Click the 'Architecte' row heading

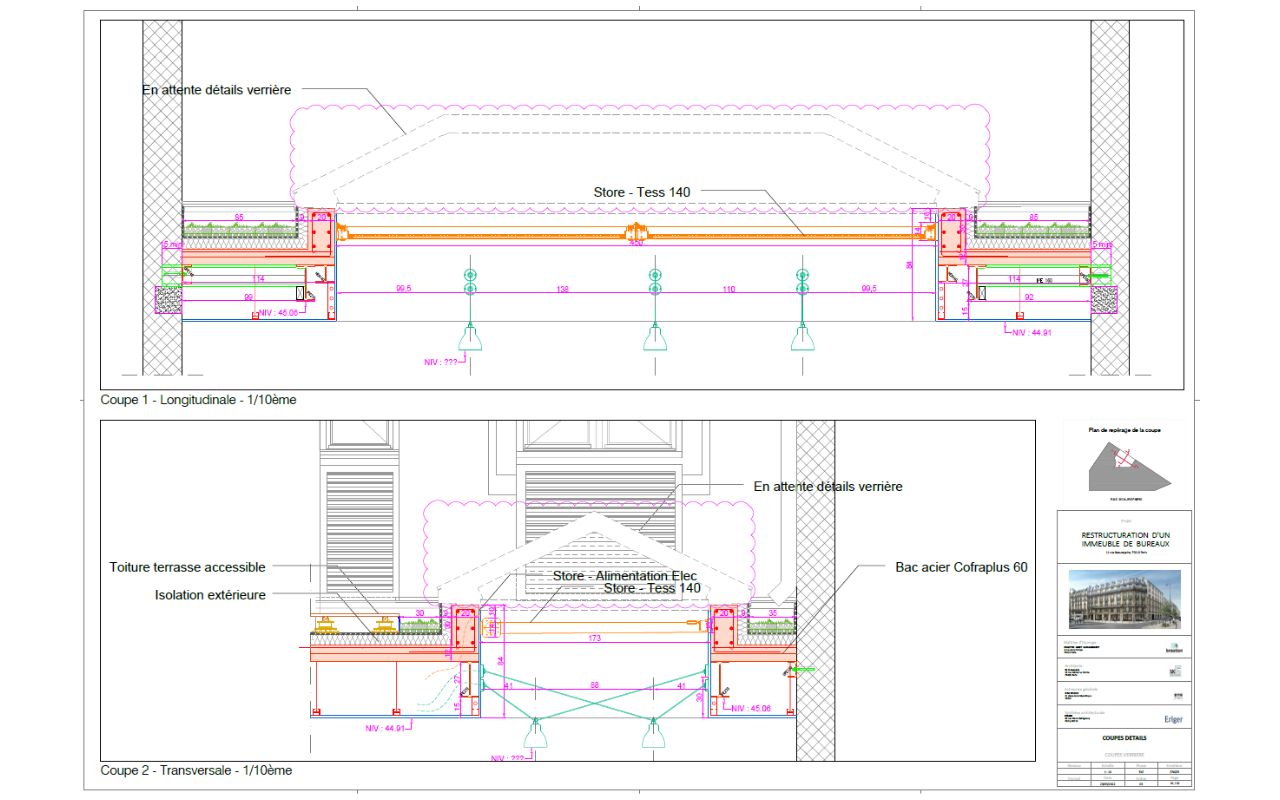tap(1073, 664)
